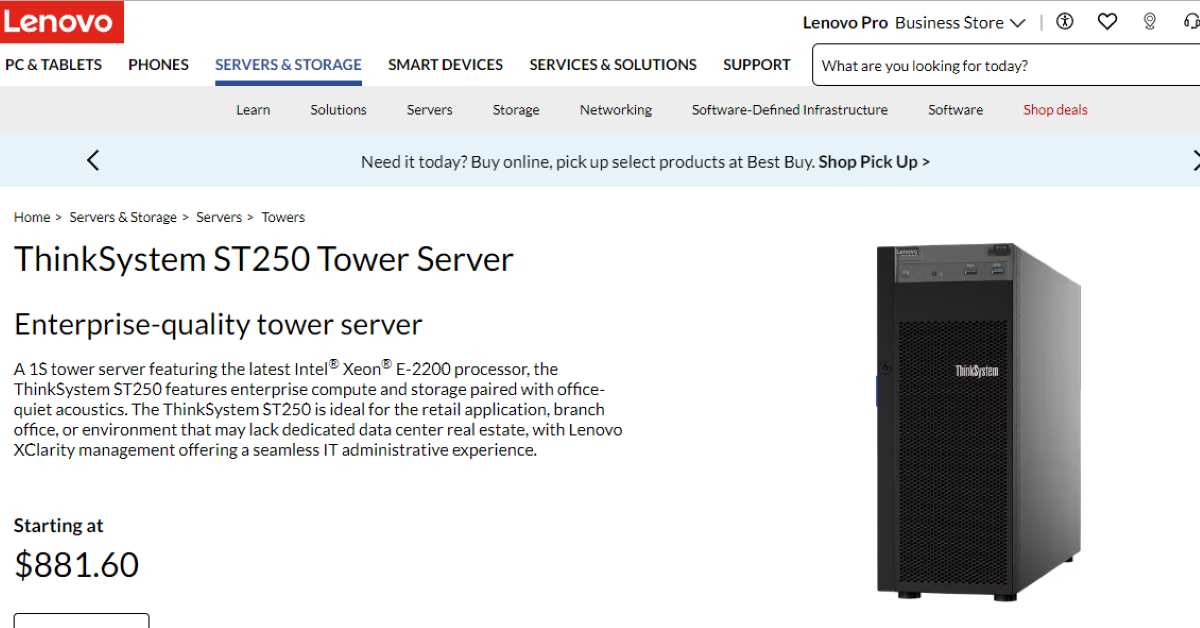Open the Storage category menu

[515, 110]
